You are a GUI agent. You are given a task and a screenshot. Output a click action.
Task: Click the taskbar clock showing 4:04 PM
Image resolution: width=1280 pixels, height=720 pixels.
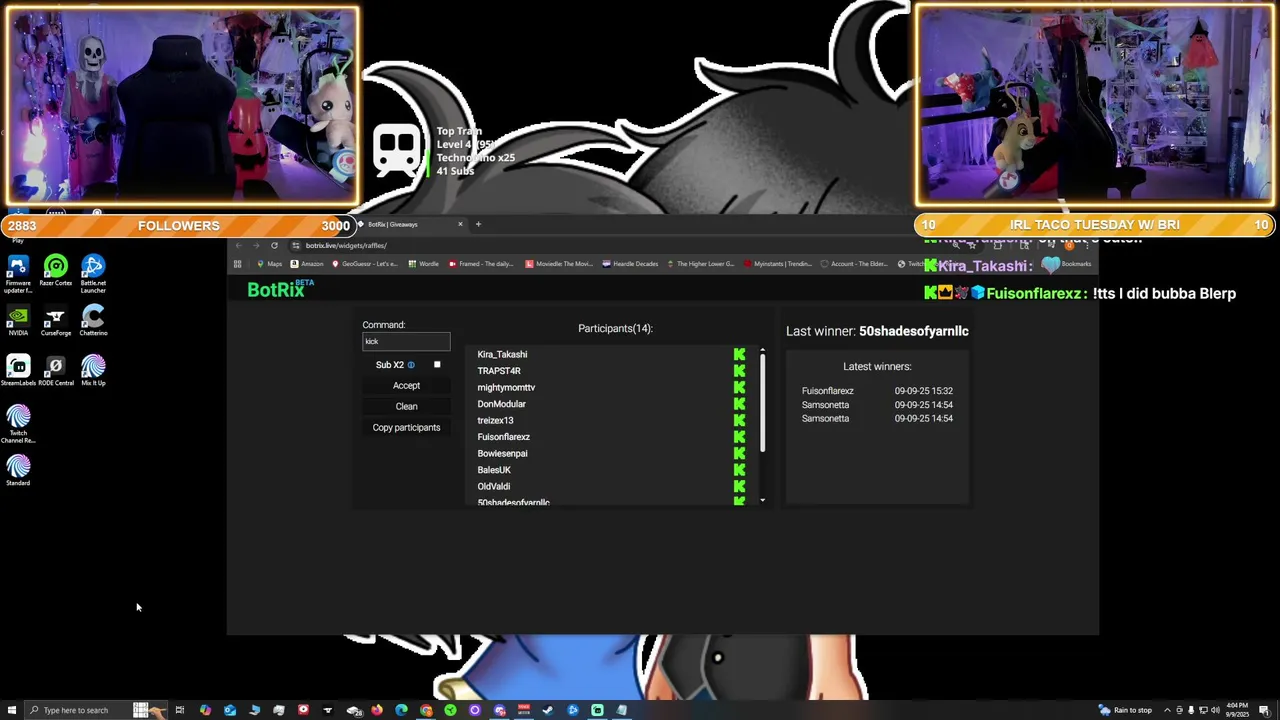(x=1237, y=710)
